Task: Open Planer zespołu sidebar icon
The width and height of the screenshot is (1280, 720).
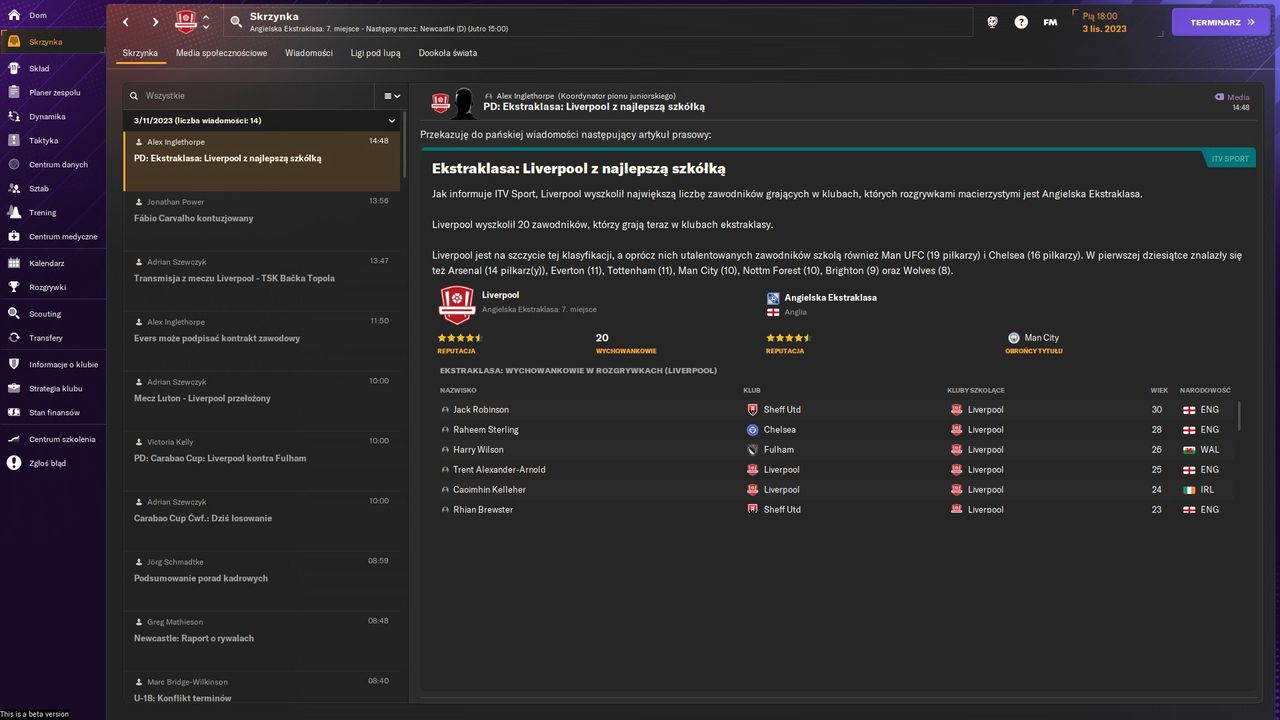Action: 14,92
